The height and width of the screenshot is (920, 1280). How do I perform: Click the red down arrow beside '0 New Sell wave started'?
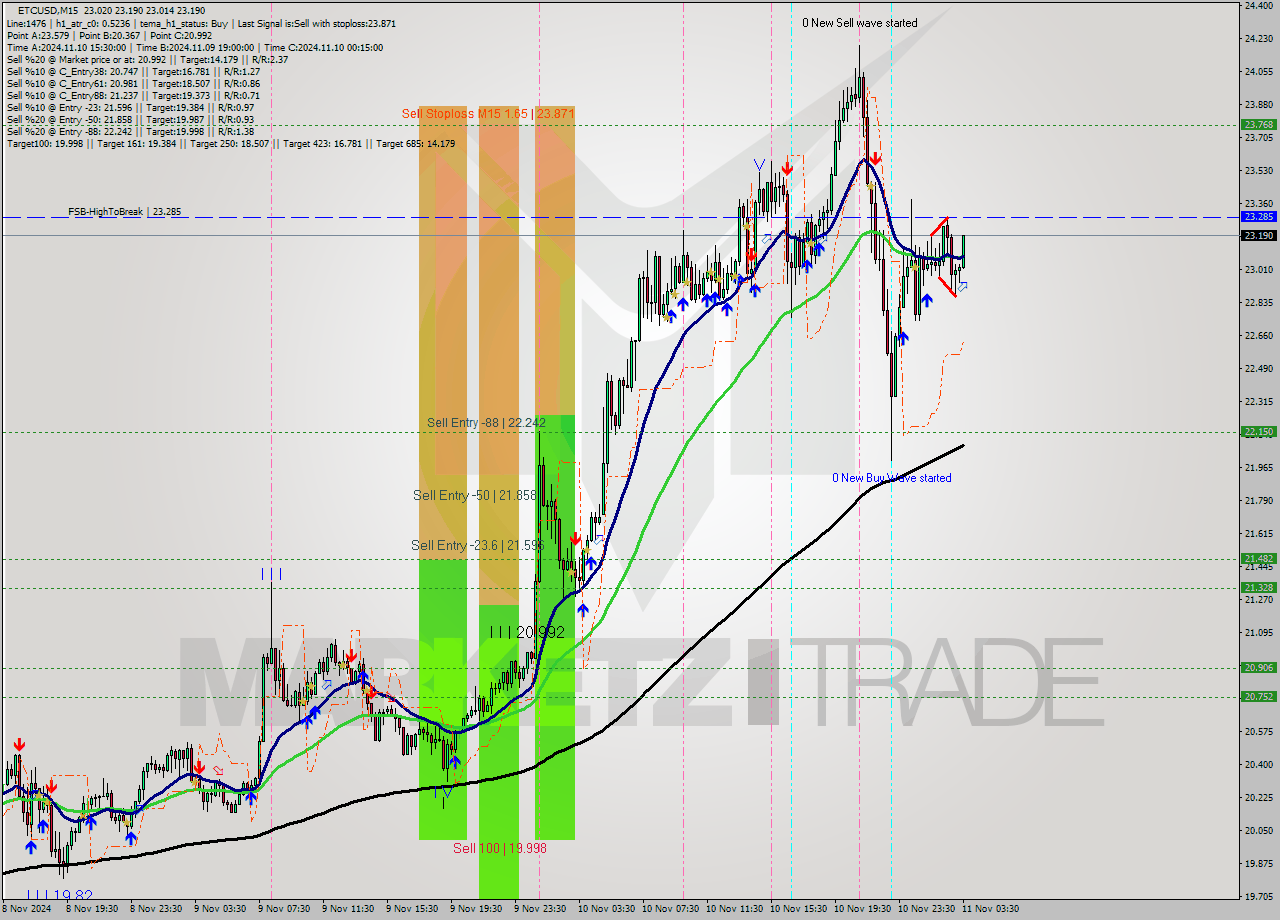click(876, 158)
